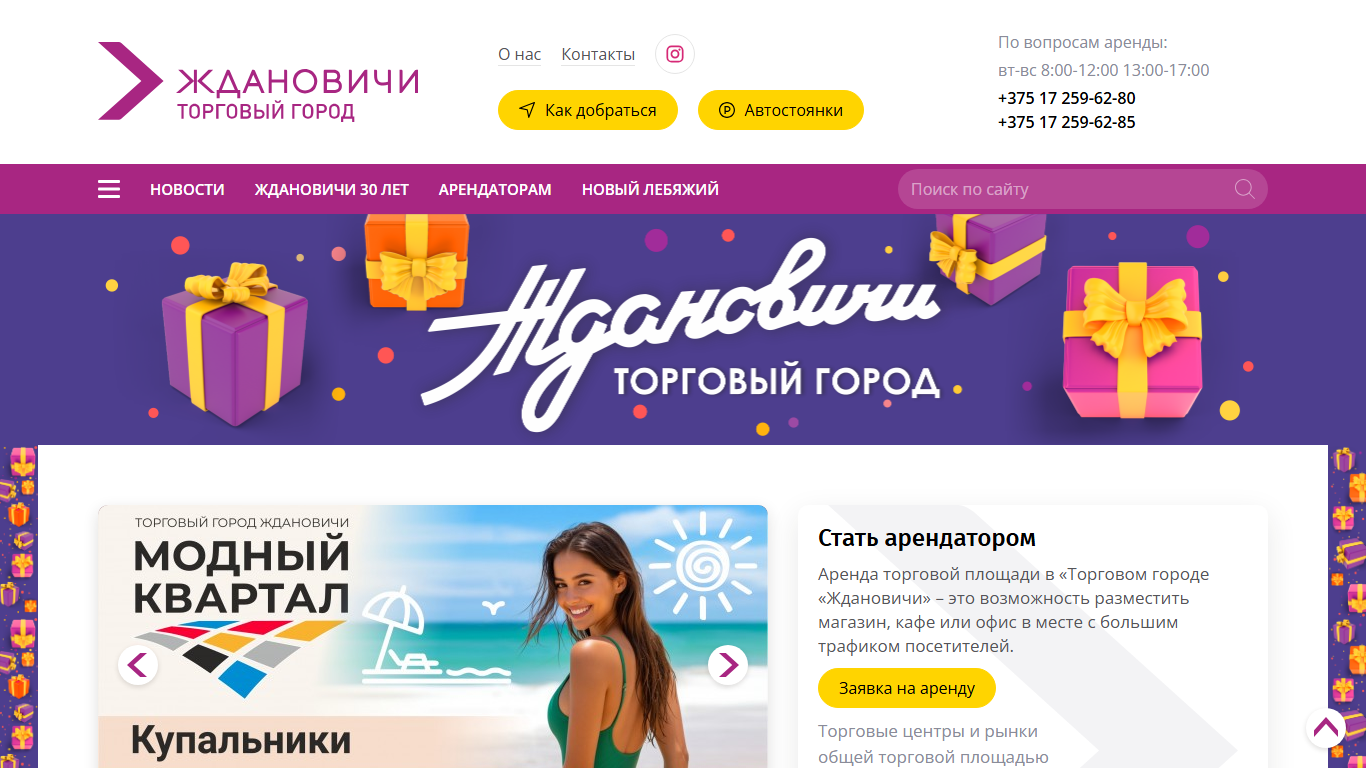Open the Новый Лебяжий menu item

(650, 189)
